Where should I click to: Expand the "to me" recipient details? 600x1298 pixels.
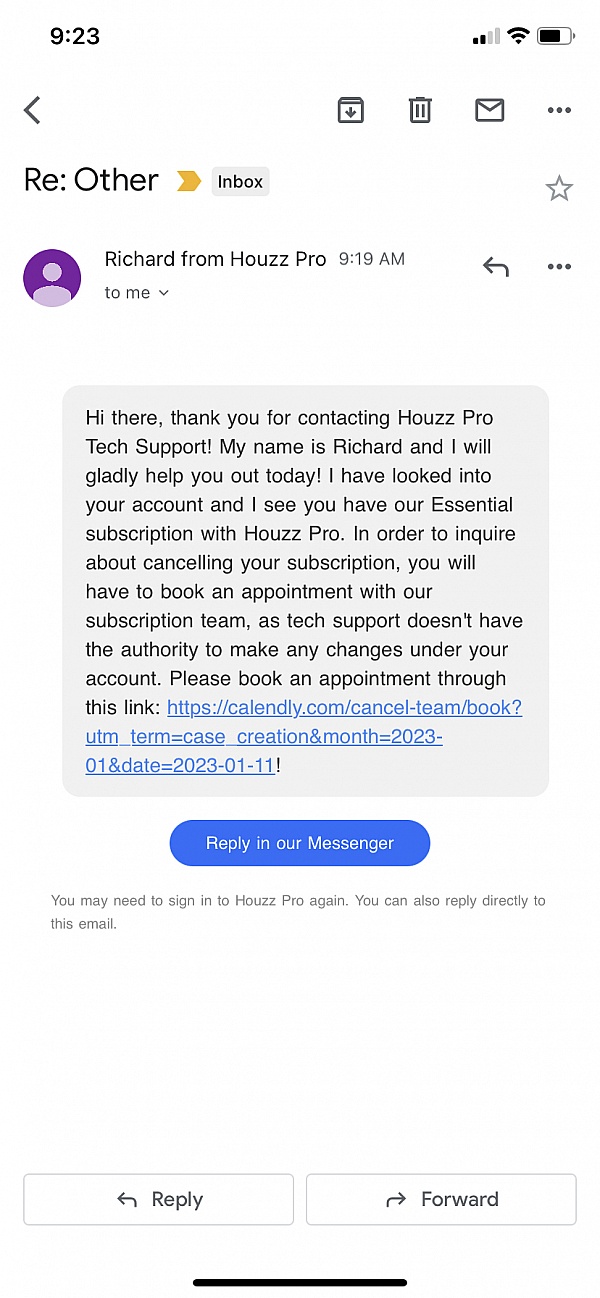137,293
